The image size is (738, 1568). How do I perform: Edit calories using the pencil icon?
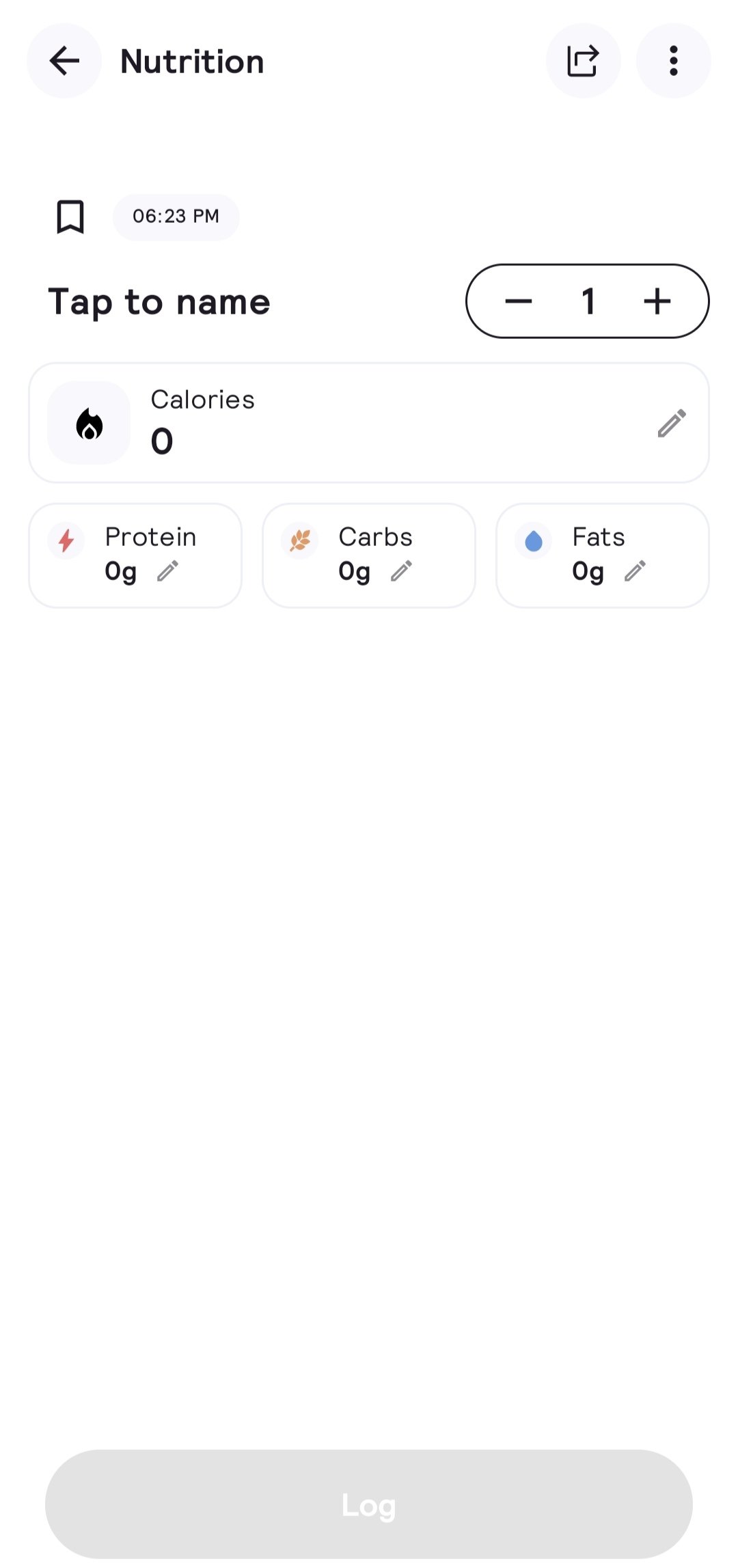tap(671, 424)
